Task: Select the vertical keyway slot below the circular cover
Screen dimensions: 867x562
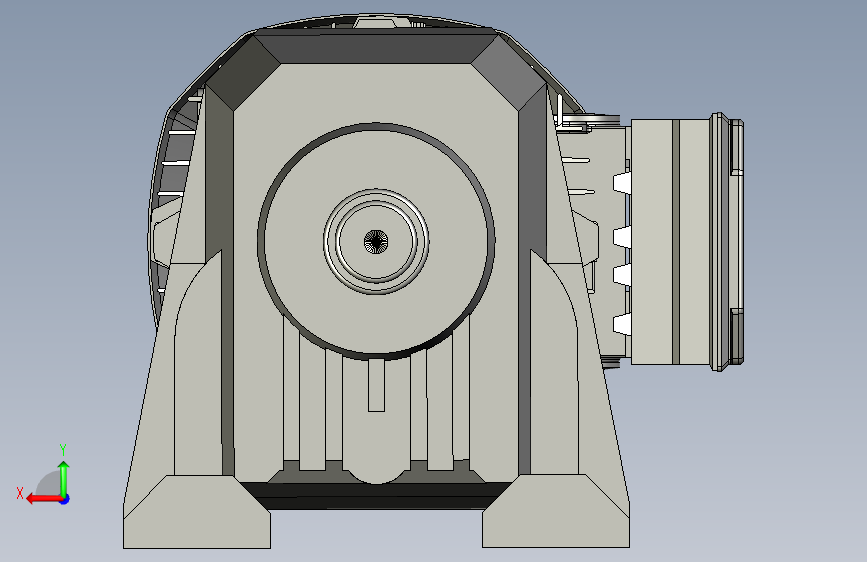Action: pos(377,385)
